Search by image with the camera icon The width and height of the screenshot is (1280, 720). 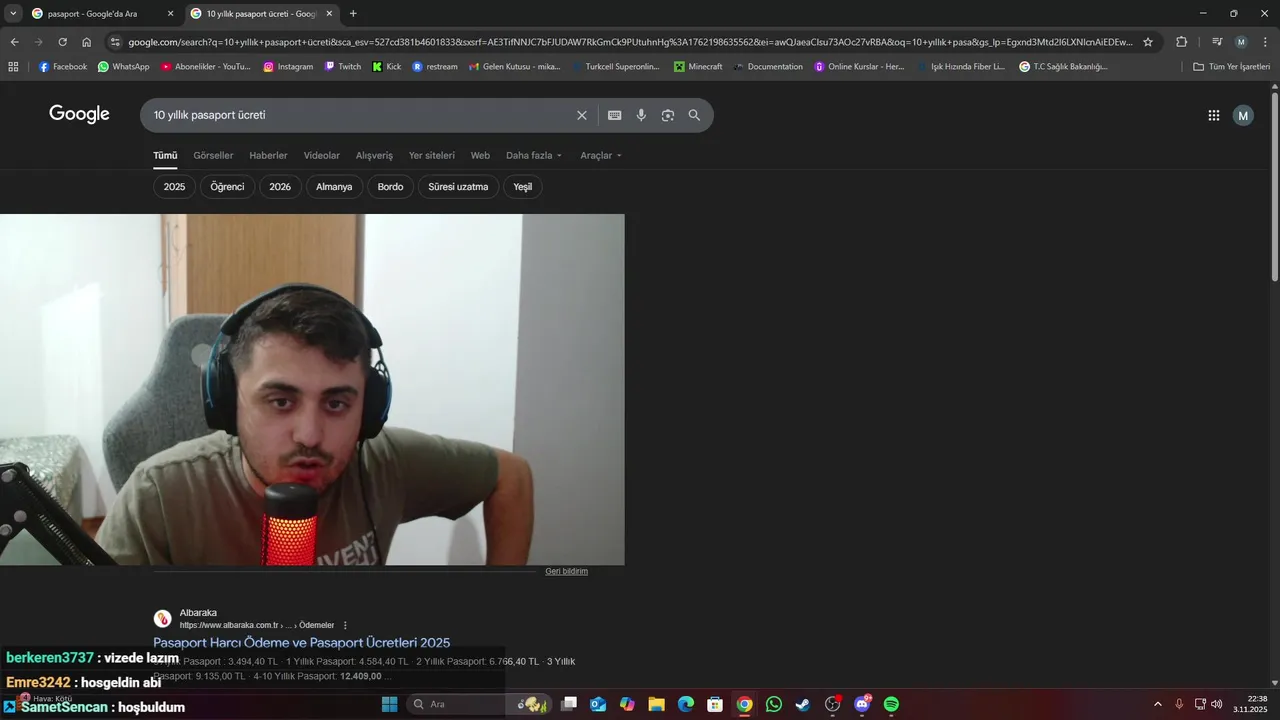(x=668, y=115)
